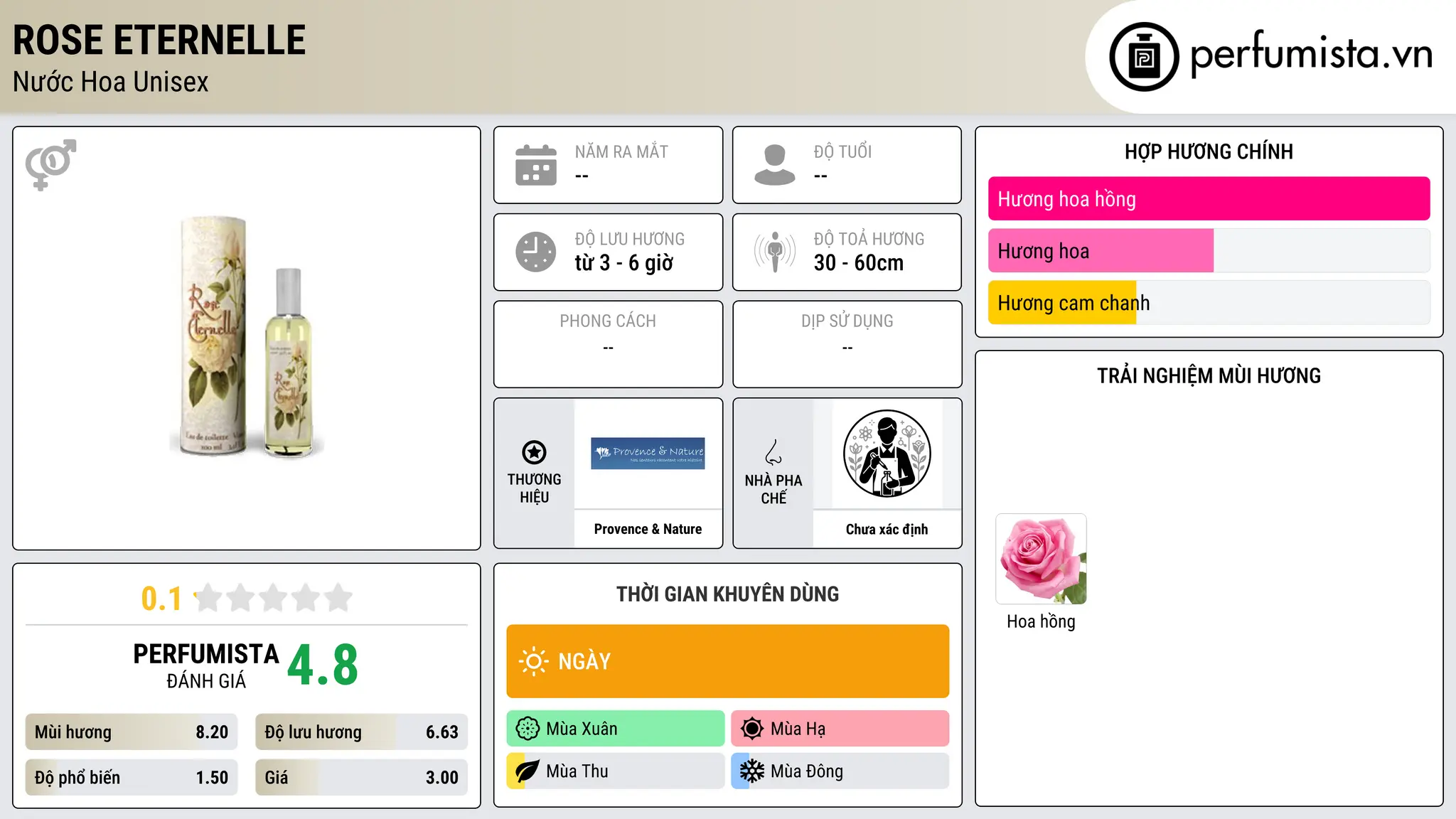This screenshot has width=1456, height=819.
Task: Click the Mùi hương 8.20 score row
Action: pyautogui.click(x=132, y=732)
